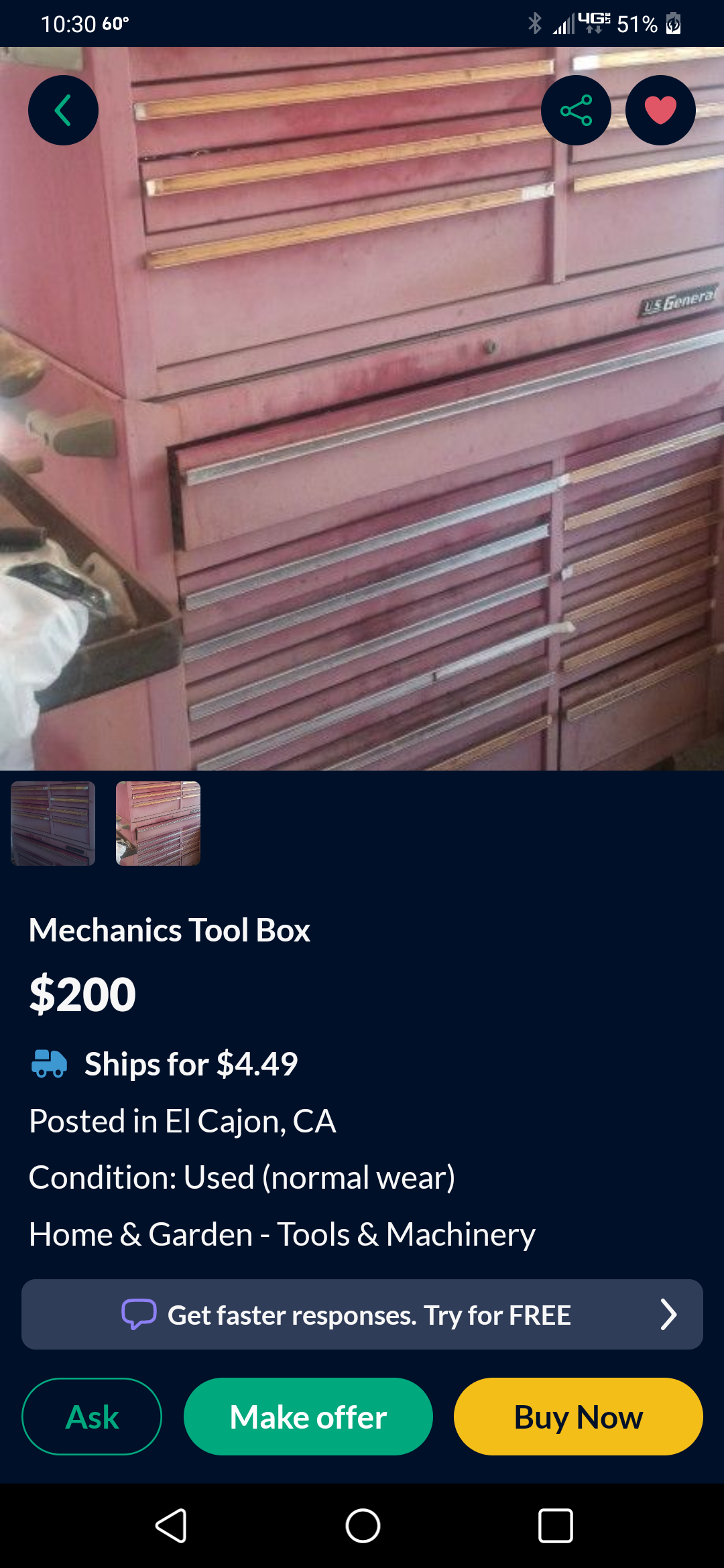Open the main tool box photo
724x1568 pixels.
click(362, 409)
